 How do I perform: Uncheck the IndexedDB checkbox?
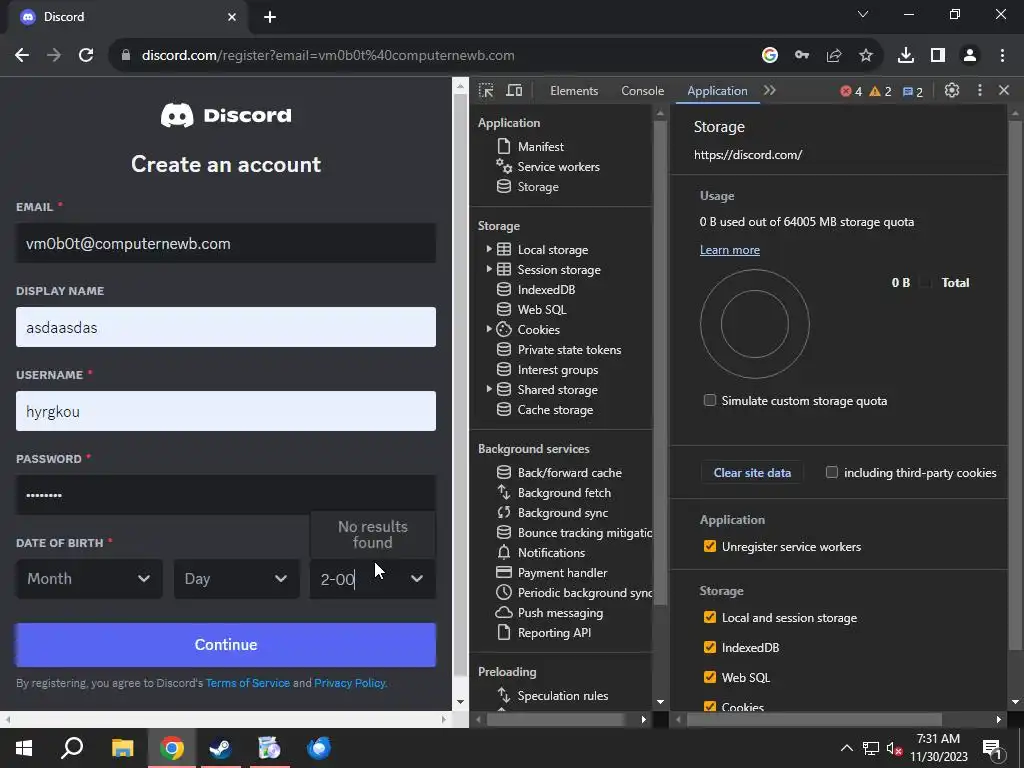pos(710,647)
